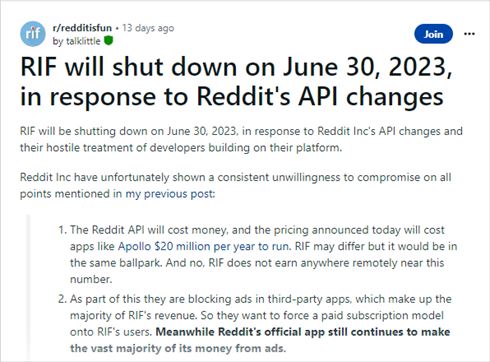Click the grey blockquote bar beside the list
490x362 pixels.
click(28, 288)
